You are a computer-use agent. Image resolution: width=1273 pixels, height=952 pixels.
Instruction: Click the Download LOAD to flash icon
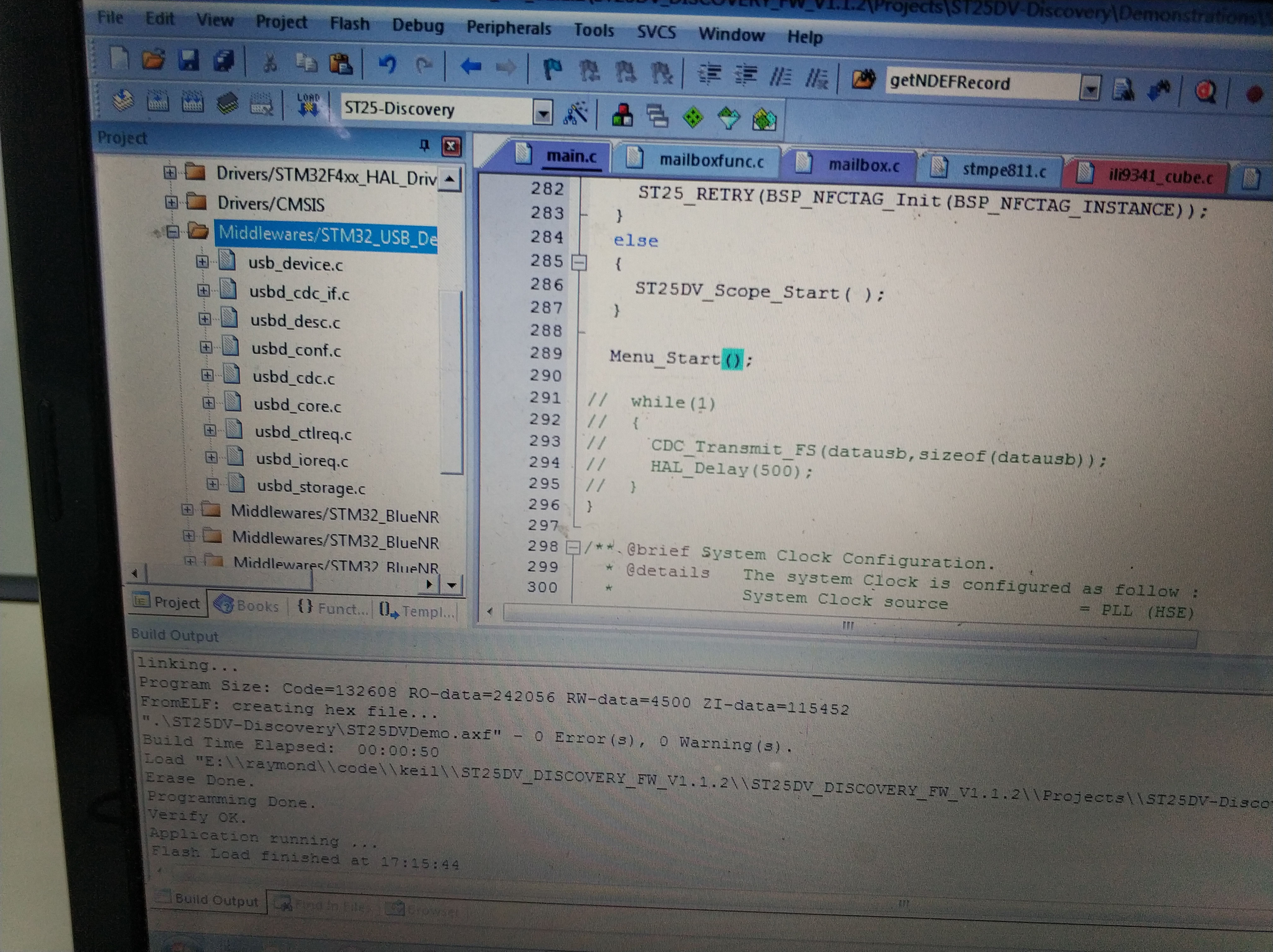[x=308, y=105]
